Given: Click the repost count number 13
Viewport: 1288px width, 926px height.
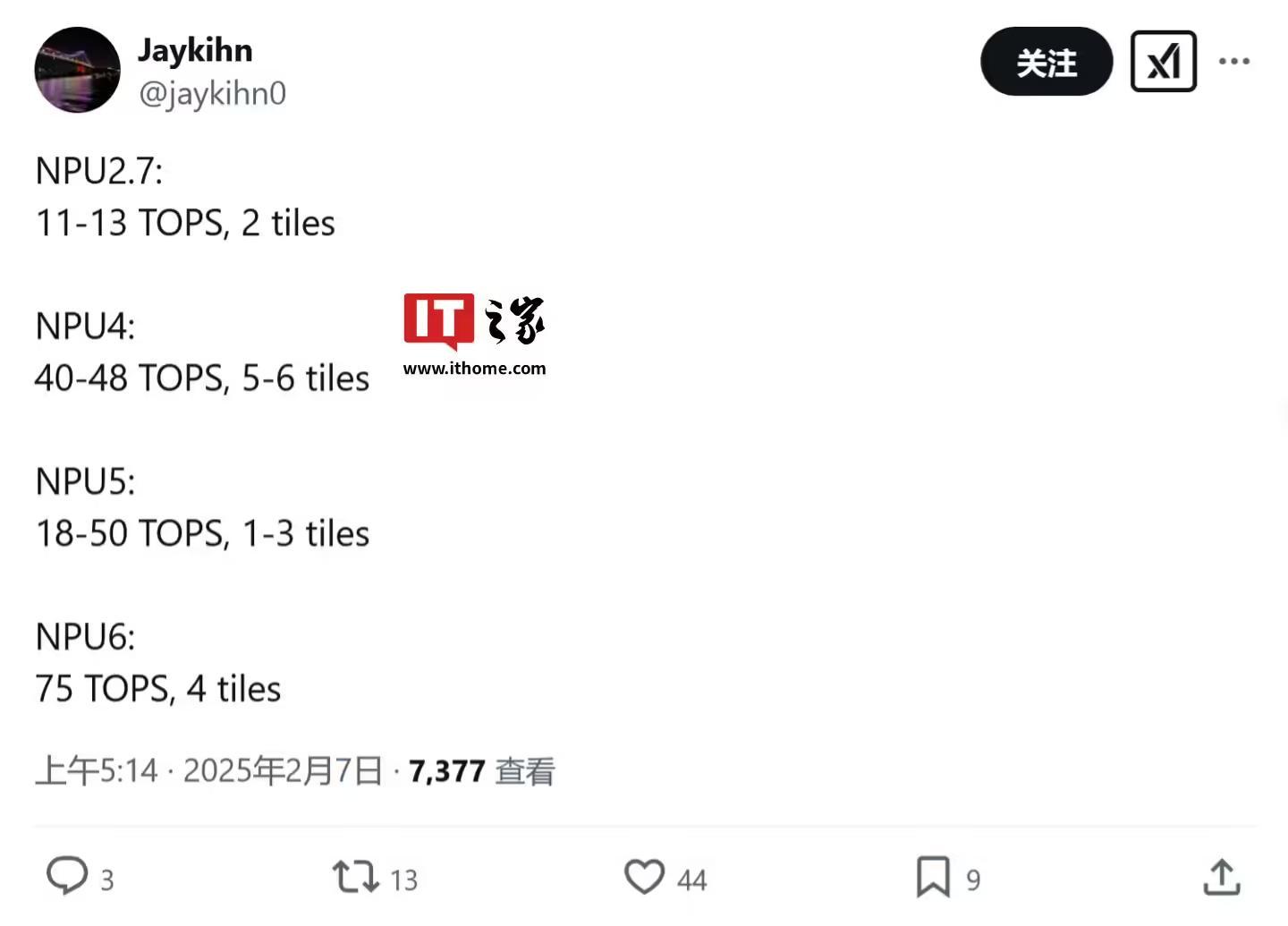Looking at the screenshot, I should point(404,880).
